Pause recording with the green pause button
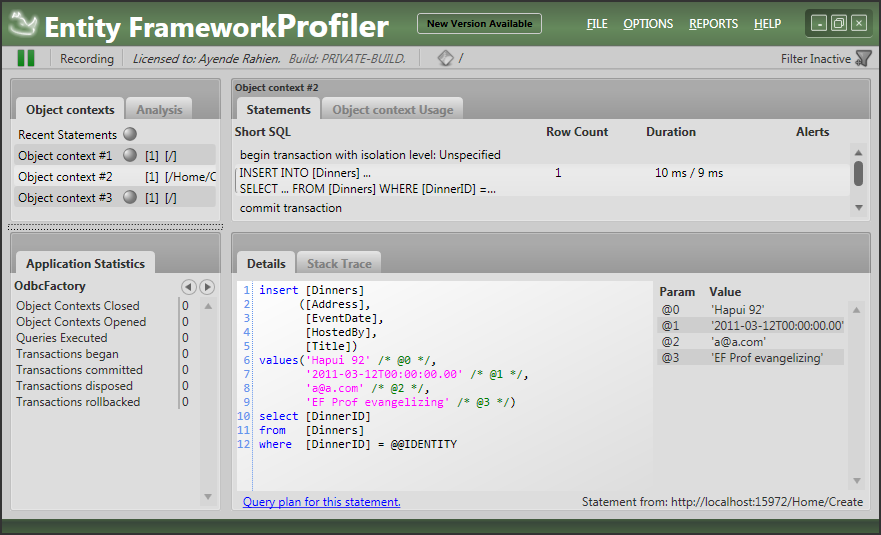 [26, 58]
